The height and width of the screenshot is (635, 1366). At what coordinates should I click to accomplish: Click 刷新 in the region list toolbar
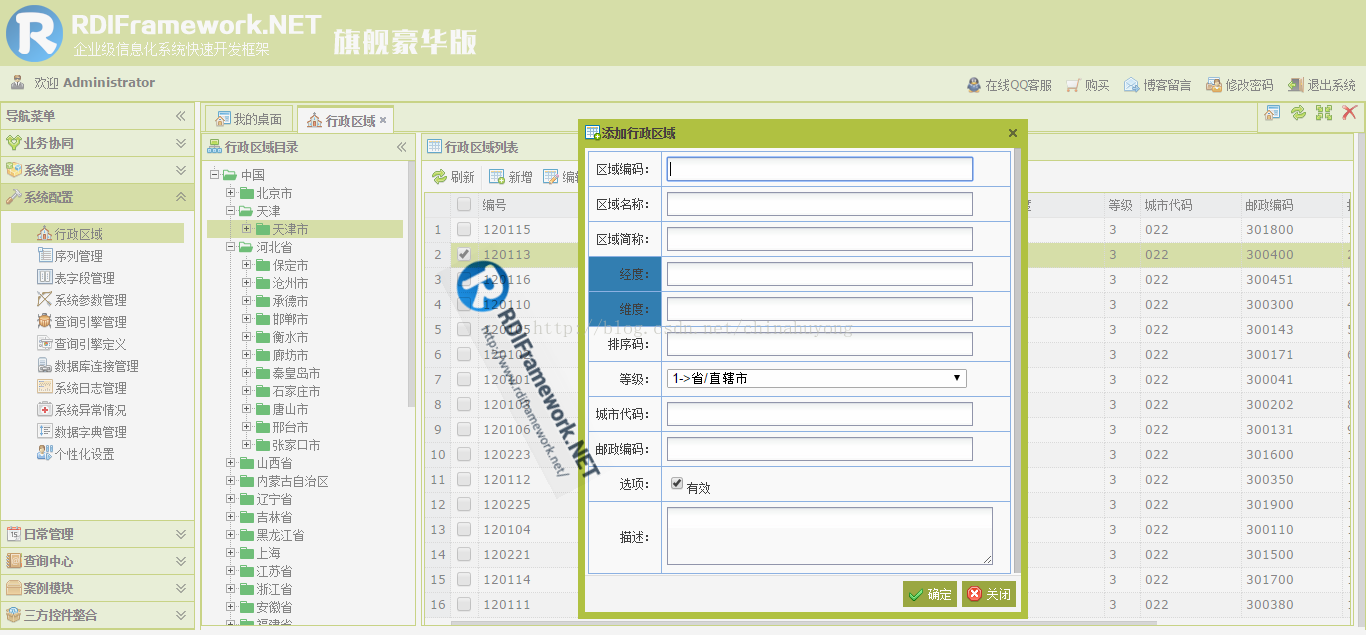tap(453, 177)
